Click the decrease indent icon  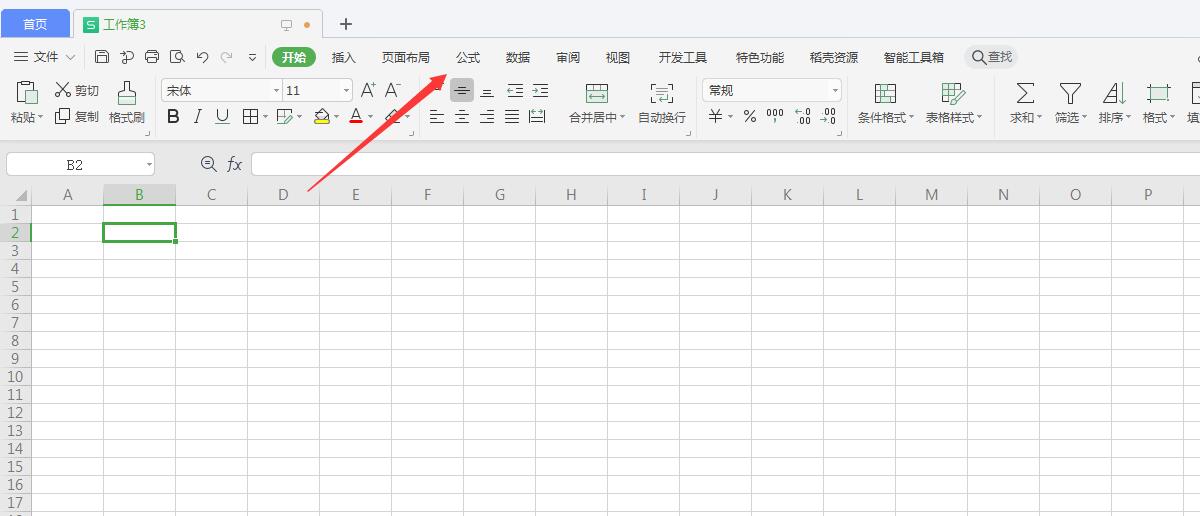(515, 91)
